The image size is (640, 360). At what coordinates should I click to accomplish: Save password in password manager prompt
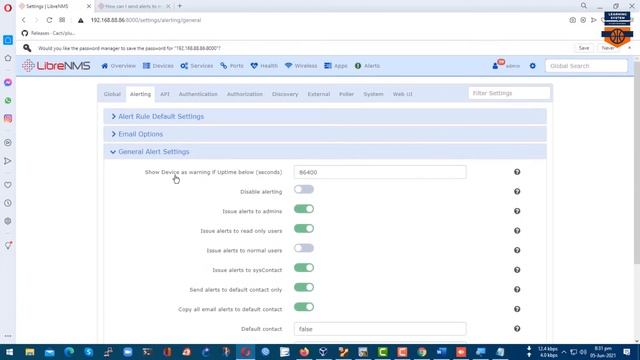(x=584, y=48)
